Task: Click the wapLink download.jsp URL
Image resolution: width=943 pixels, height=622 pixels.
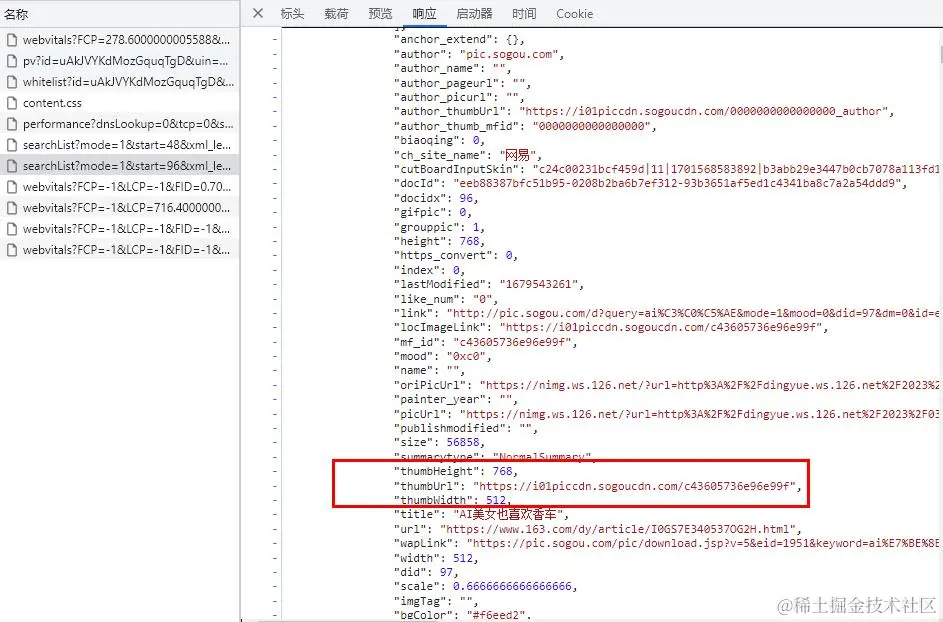Action: (702, 543)
